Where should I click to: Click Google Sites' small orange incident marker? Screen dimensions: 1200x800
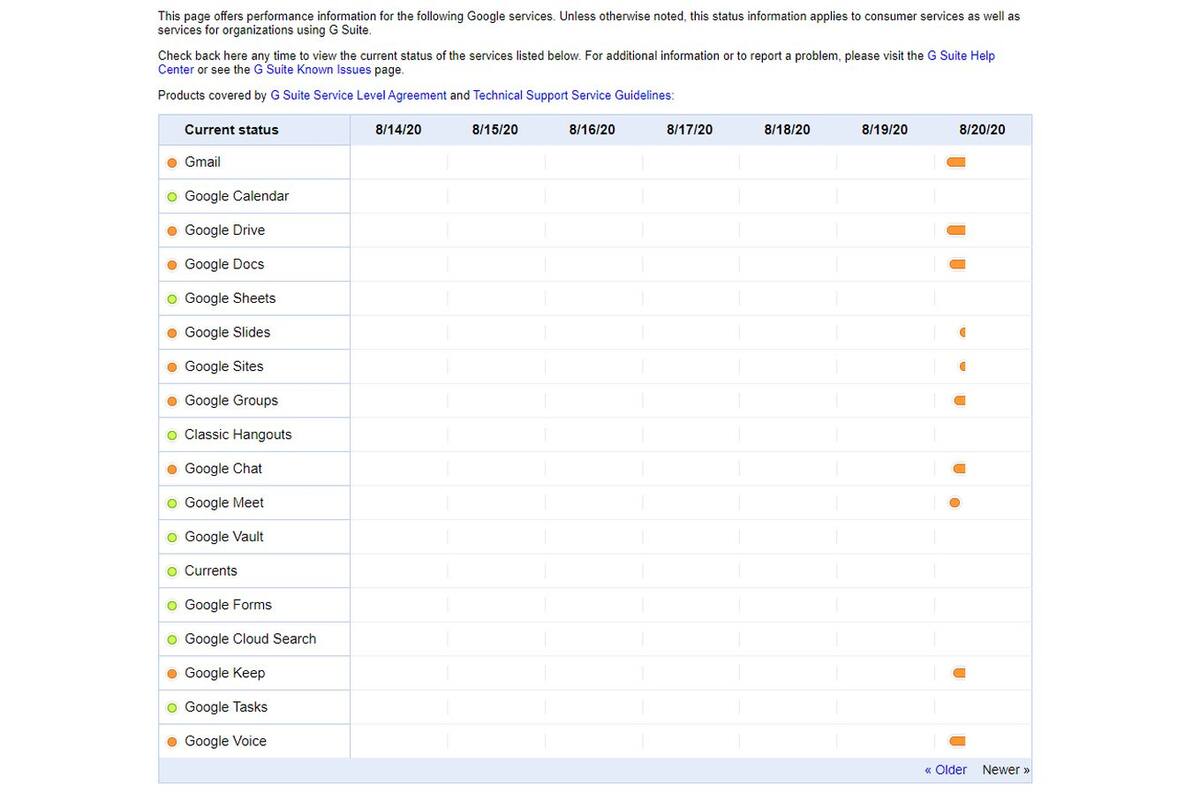click(x=962, y=366)
